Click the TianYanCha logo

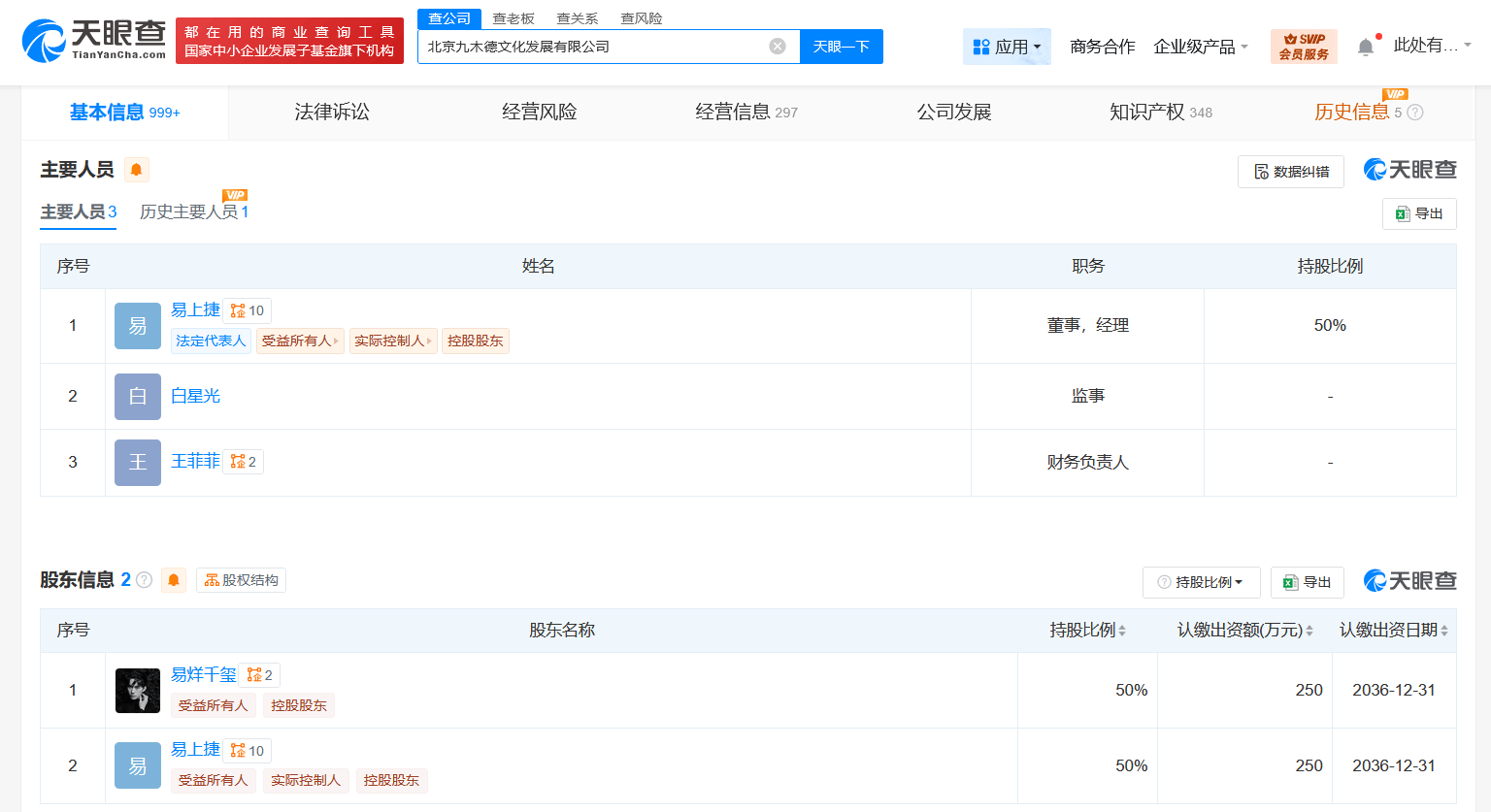pos(94,41)
